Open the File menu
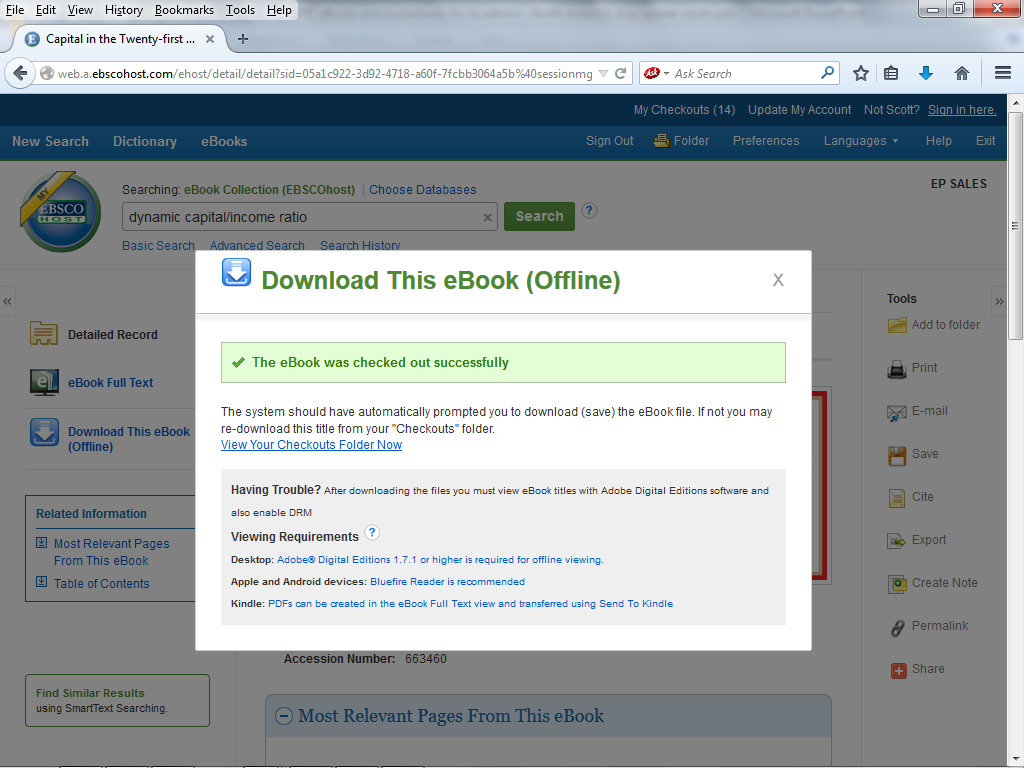This screenshot has height=768, width=1024. click(x=14, y=10)
